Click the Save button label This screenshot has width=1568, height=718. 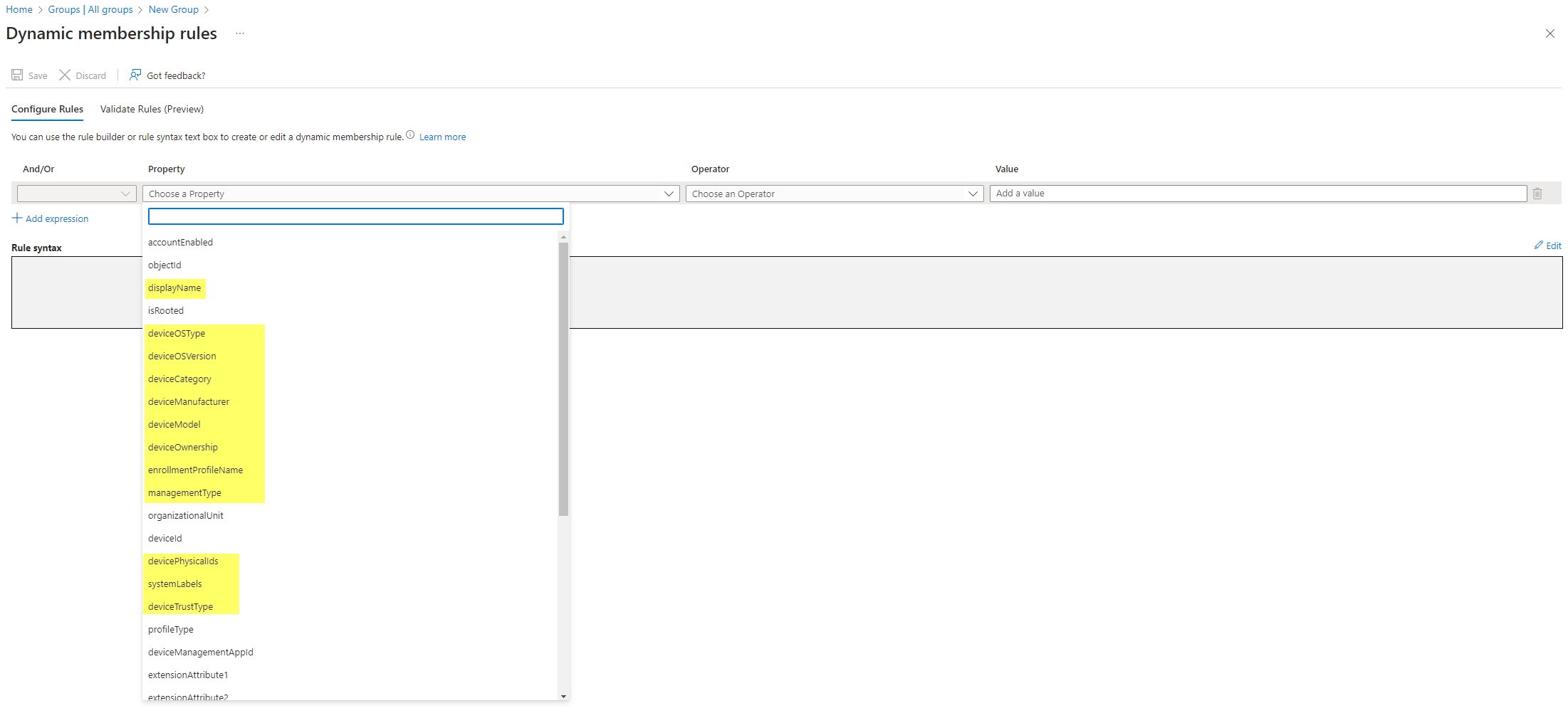point(38,75)
